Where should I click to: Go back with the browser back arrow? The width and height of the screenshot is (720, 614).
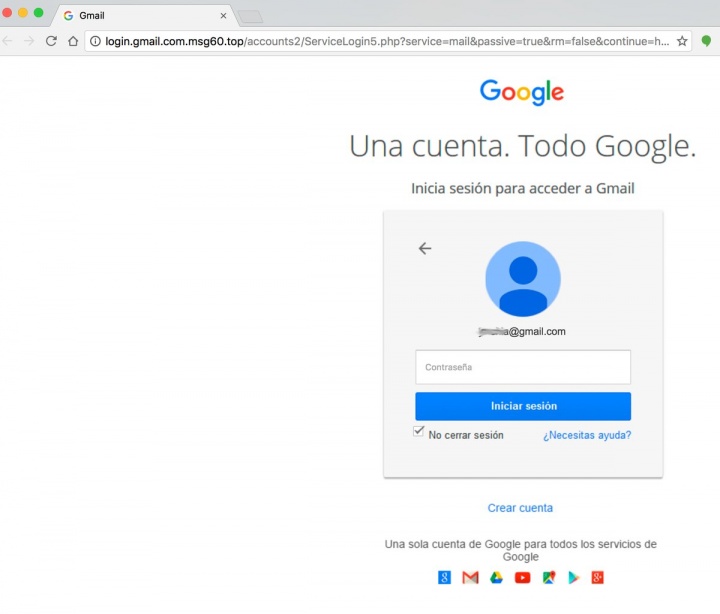pos(7,41)
